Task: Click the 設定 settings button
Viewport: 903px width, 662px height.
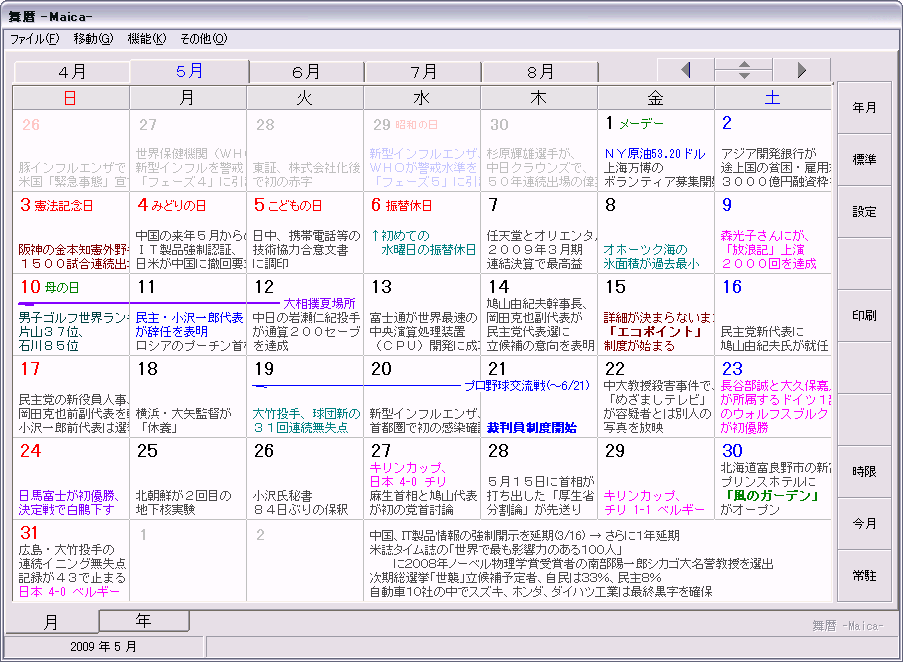Action: [x=864, y=212]
